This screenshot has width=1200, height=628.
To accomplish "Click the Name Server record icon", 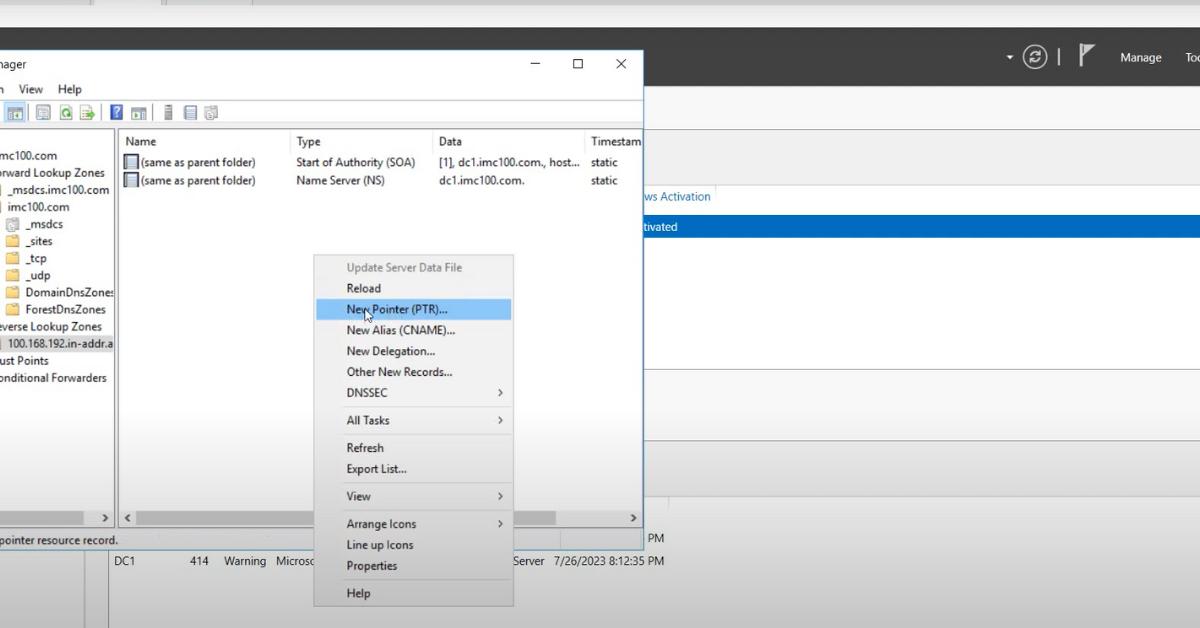I will (131, 181).
